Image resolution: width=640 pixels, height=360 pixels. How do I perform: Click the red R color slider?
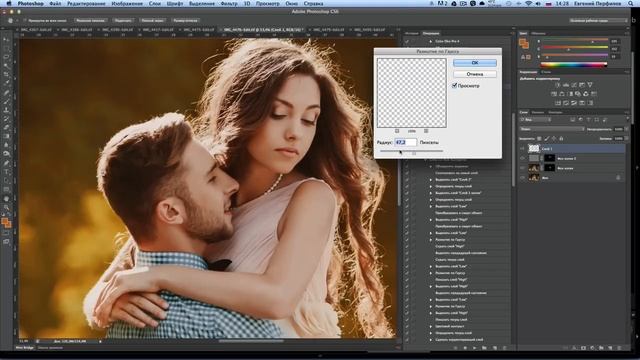[575, 41]
